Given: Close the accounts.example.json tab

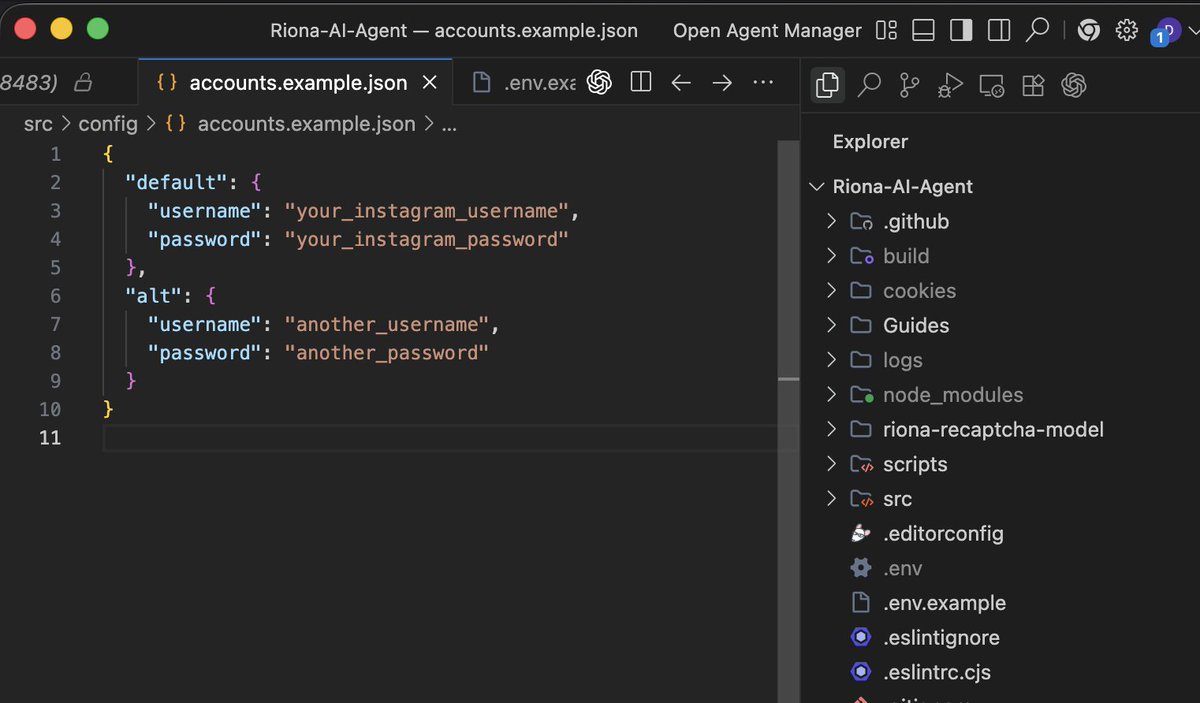Looking at the screenshot, I should (x=430, y=83).
